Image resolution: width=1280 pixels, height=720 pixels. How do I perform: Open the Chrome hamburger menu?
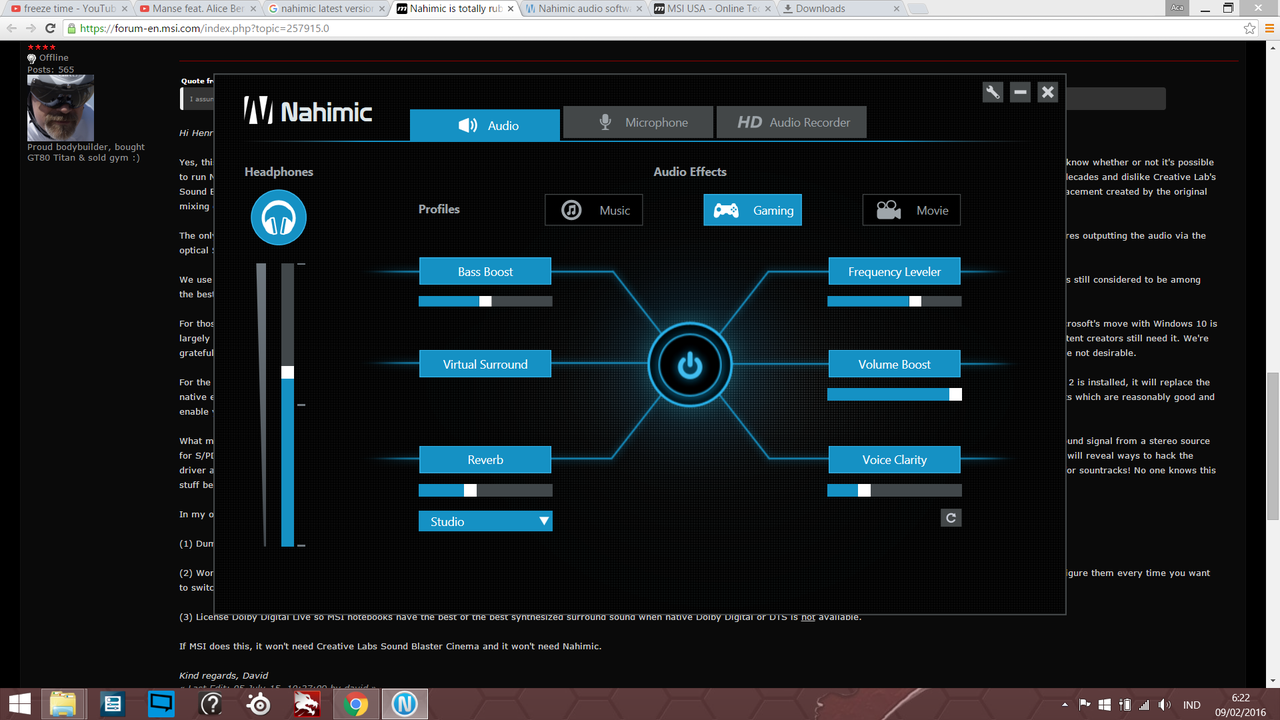click(1268, 29)
